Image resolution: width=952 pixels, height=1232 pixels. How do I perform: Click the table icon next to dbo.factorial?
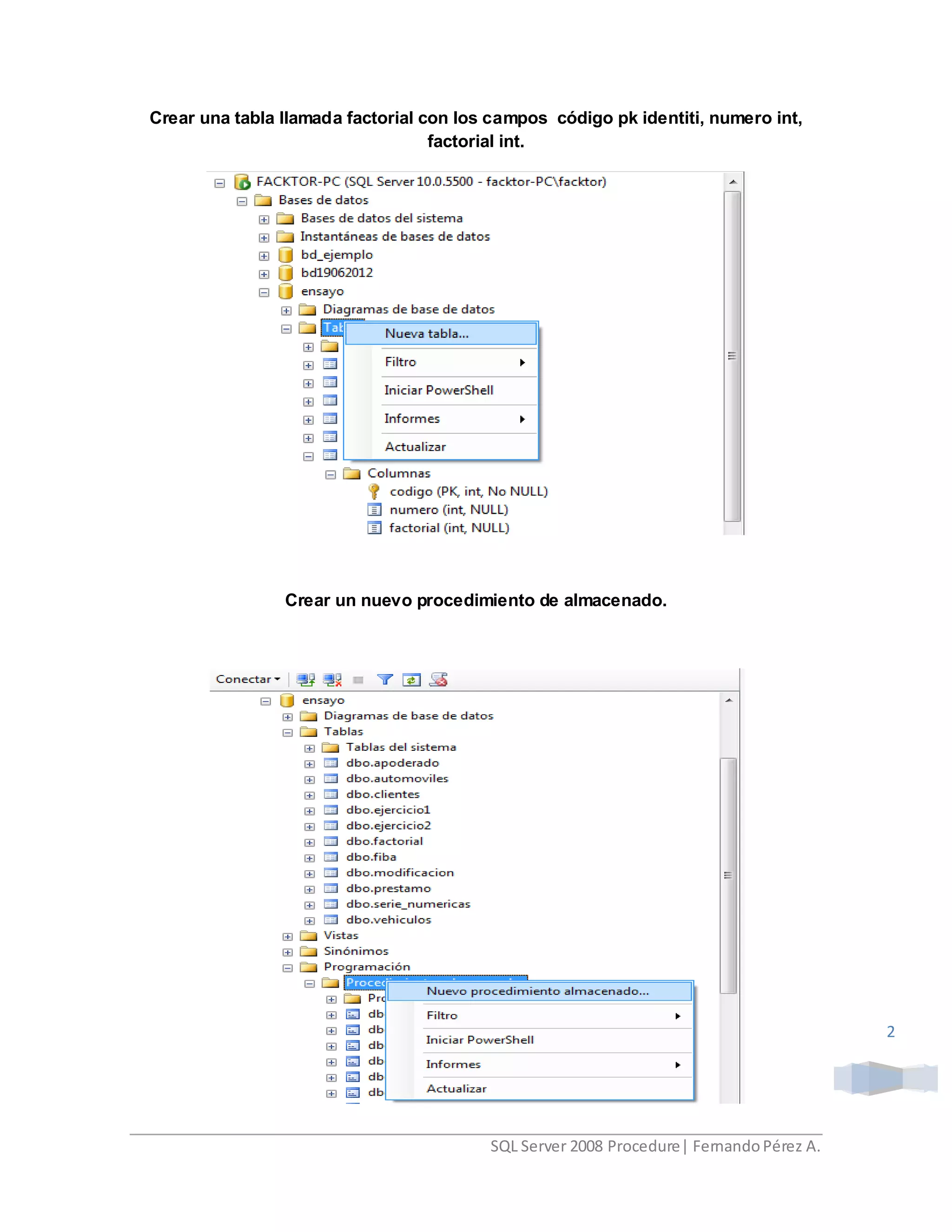pos(331,841)
